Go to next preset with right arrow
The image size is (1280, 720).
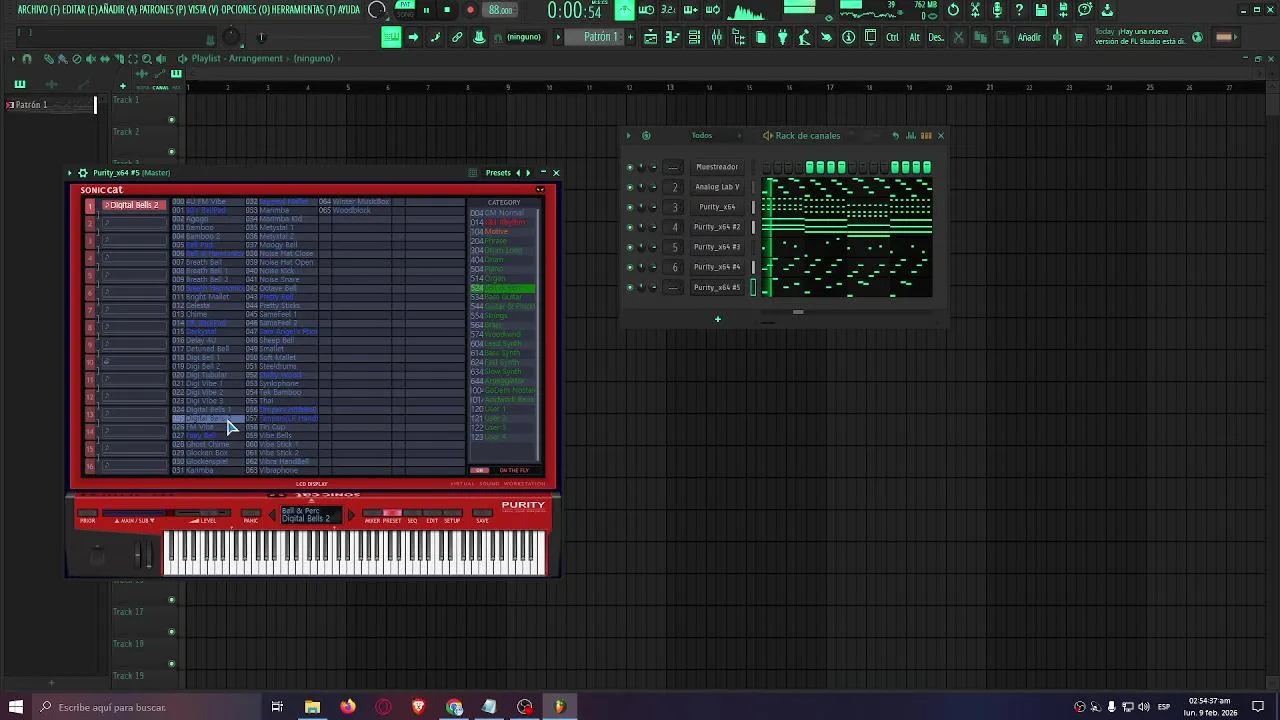click(x=528, y=173)
